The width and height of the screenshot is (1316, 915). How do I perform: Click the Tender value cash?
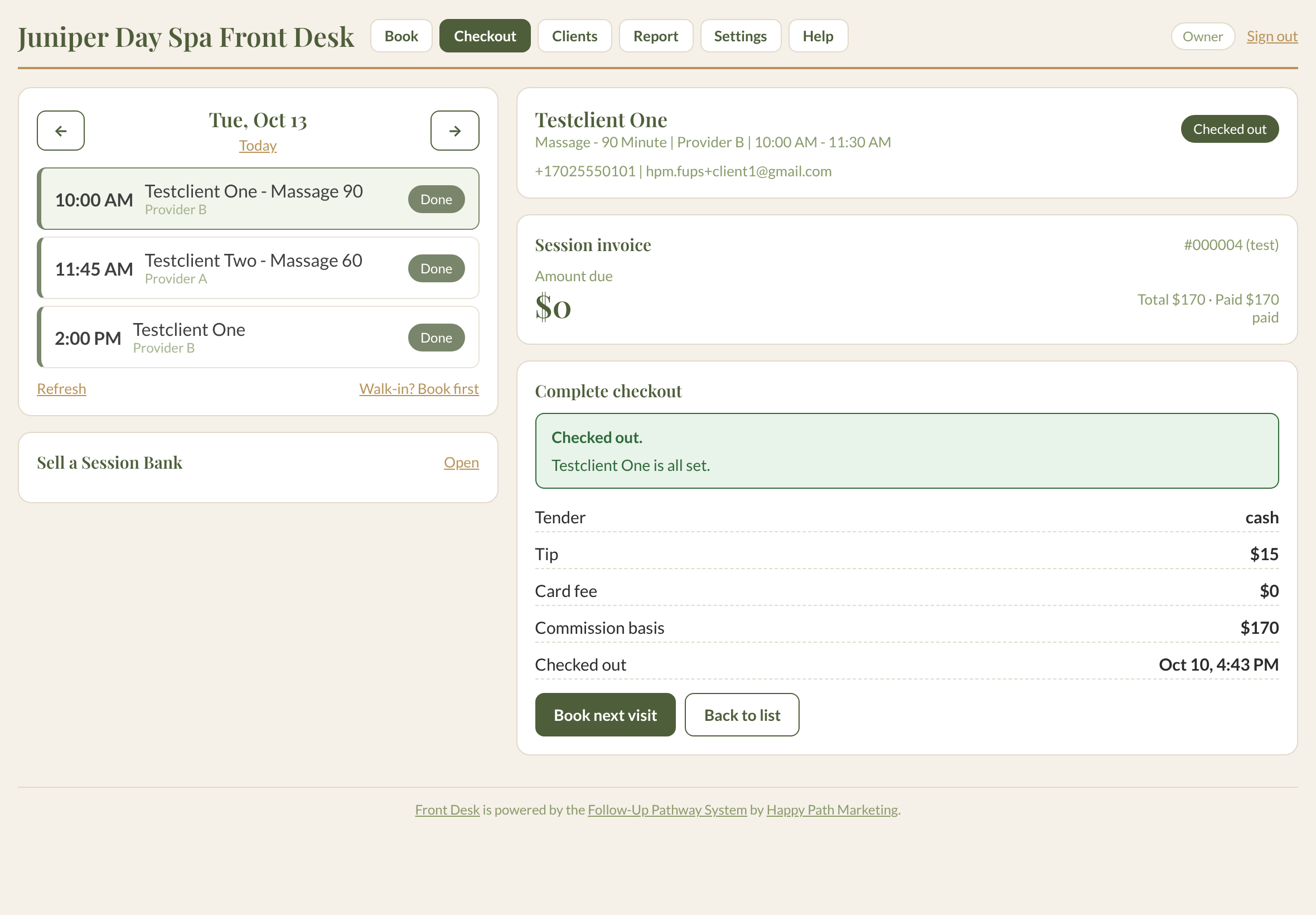[x=1262, y=518]
